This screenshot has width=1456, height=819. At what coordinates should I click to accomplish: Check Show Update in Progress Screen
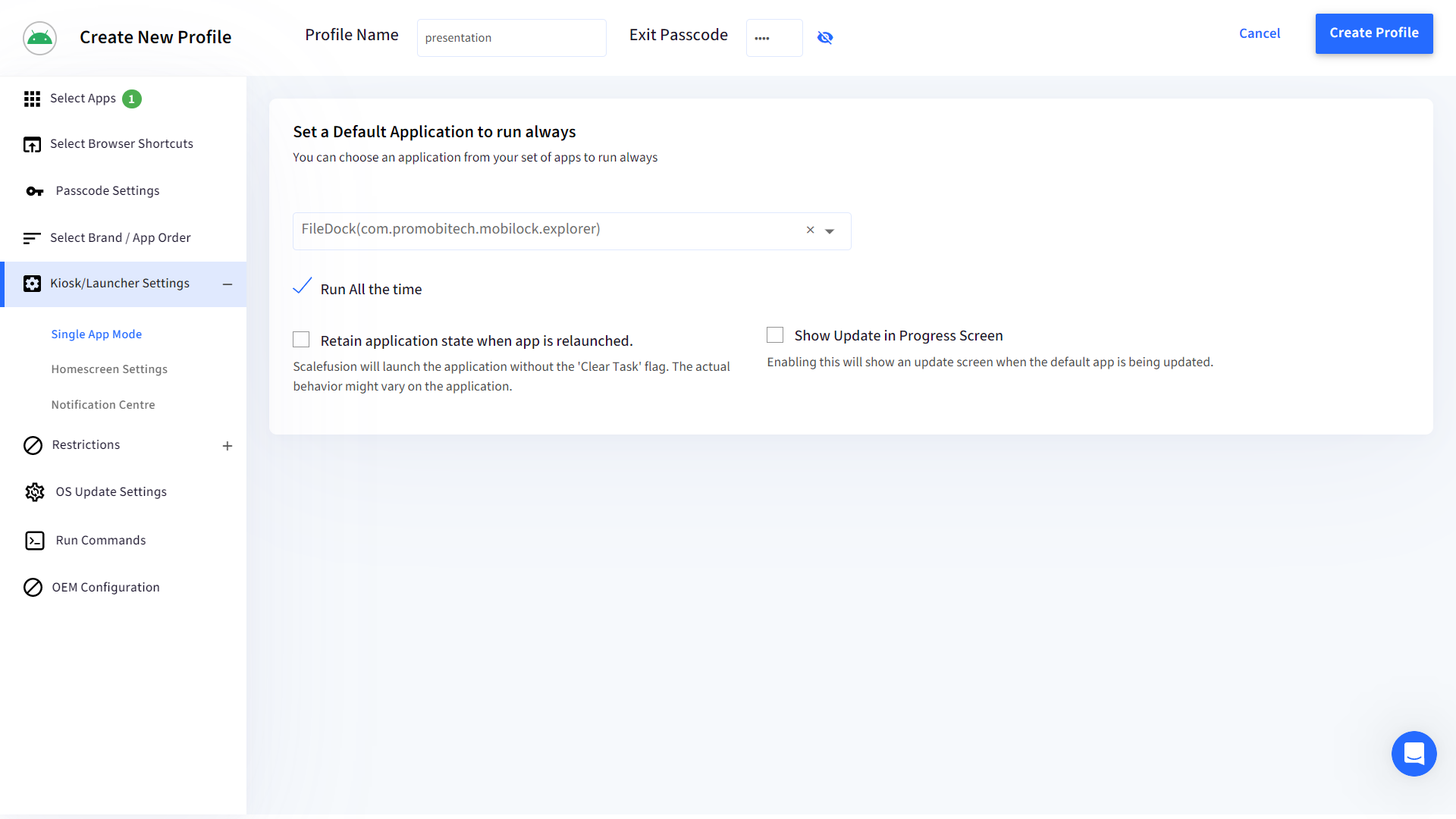775,335
